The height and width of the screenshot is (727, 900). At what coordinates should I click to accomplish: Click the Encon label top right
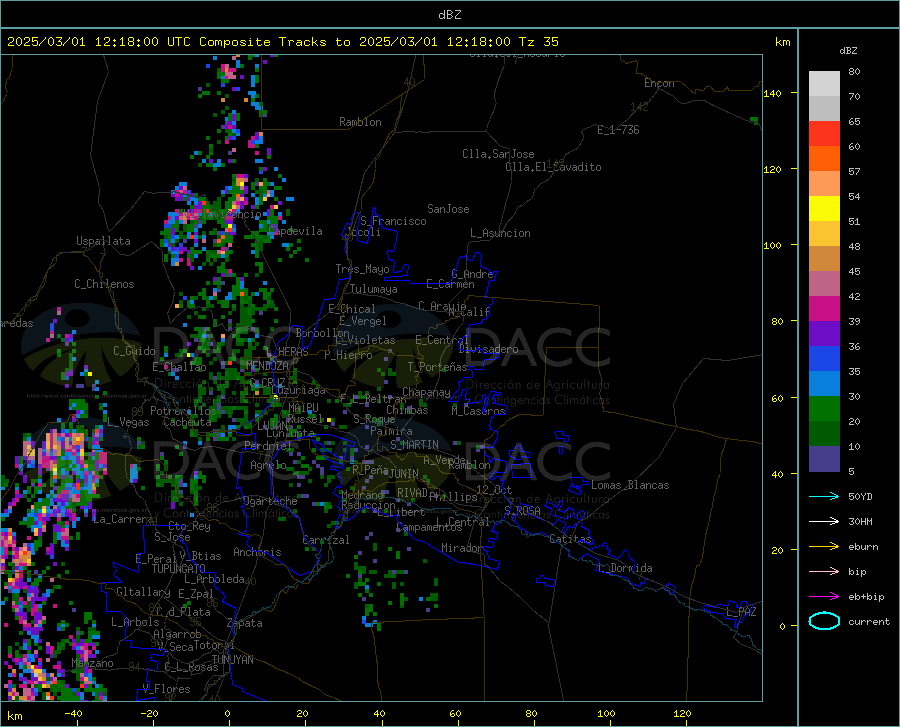point(659,83)
